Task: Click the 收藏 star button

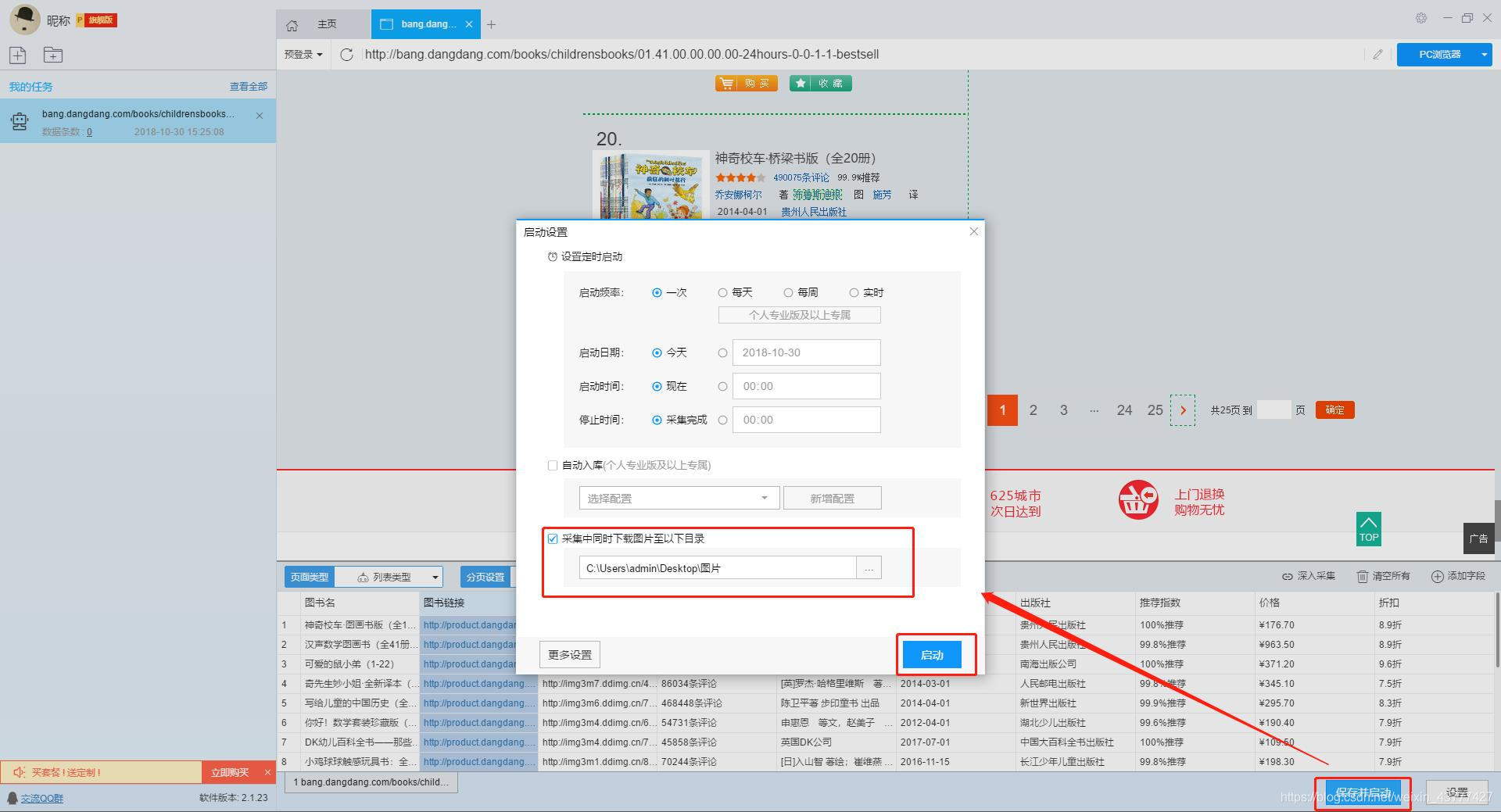Action: (821, 84)
